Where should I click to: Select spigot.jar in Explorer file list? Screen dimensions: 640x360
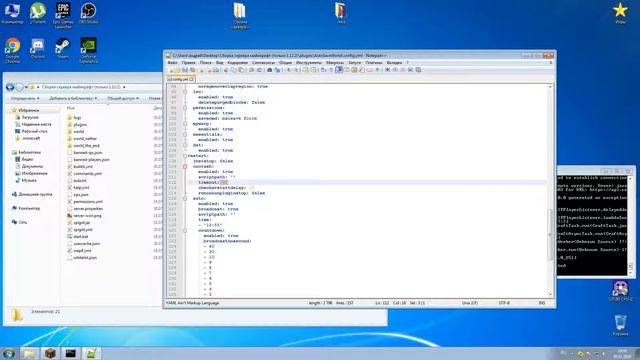[78, 222]
